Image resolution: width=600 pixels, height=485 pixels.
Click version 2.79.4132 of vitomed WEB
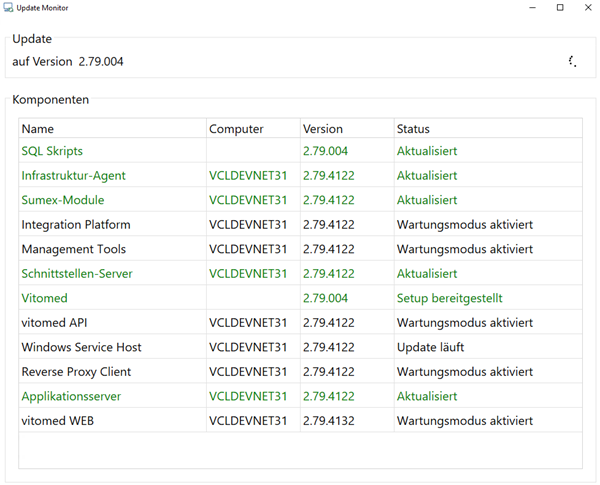pos(329,420)
